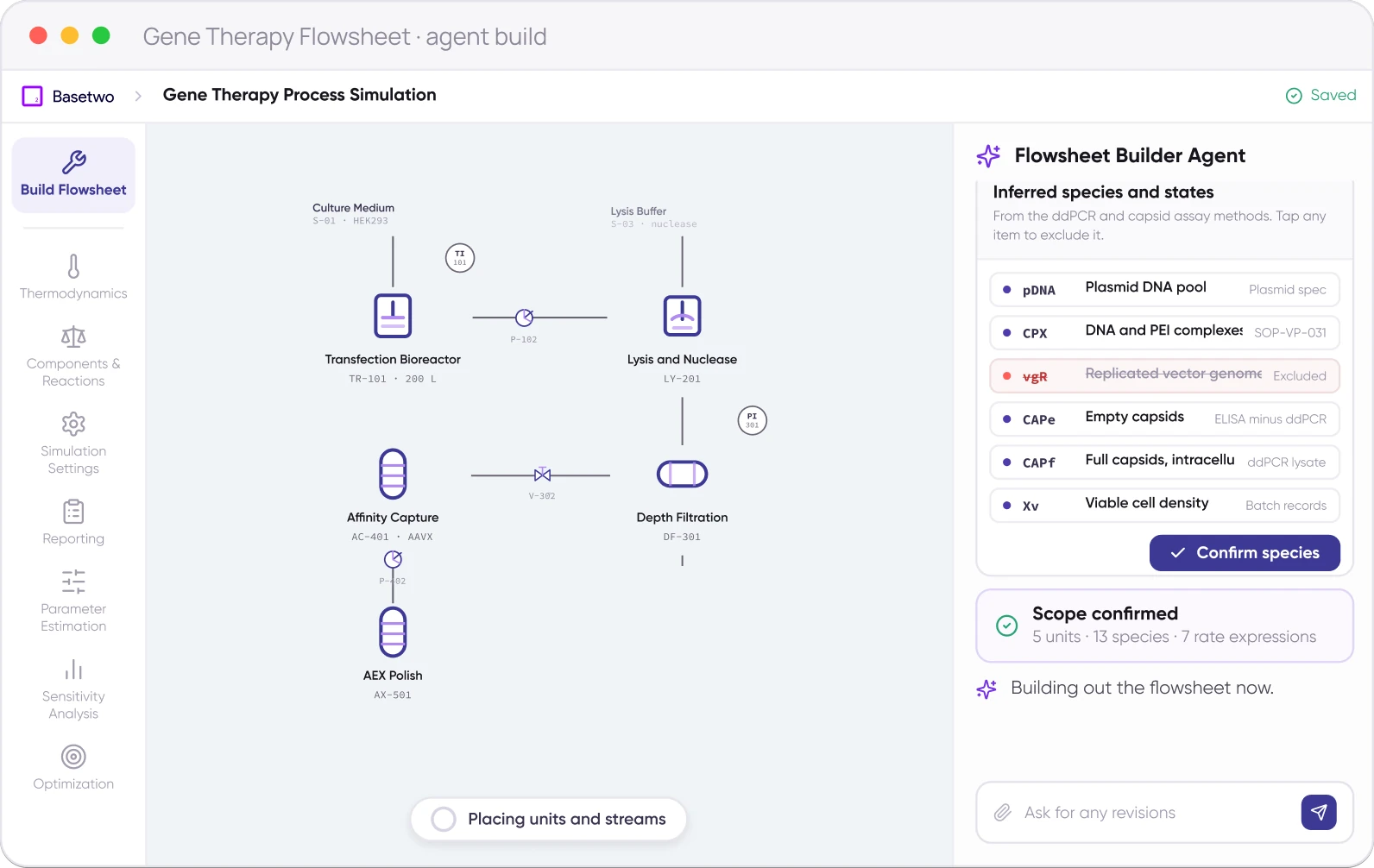Viewport: 1374px width, 868px height.
Task: Go to Basetwo breadcrumb link
Action: click(x=83, y=97)
